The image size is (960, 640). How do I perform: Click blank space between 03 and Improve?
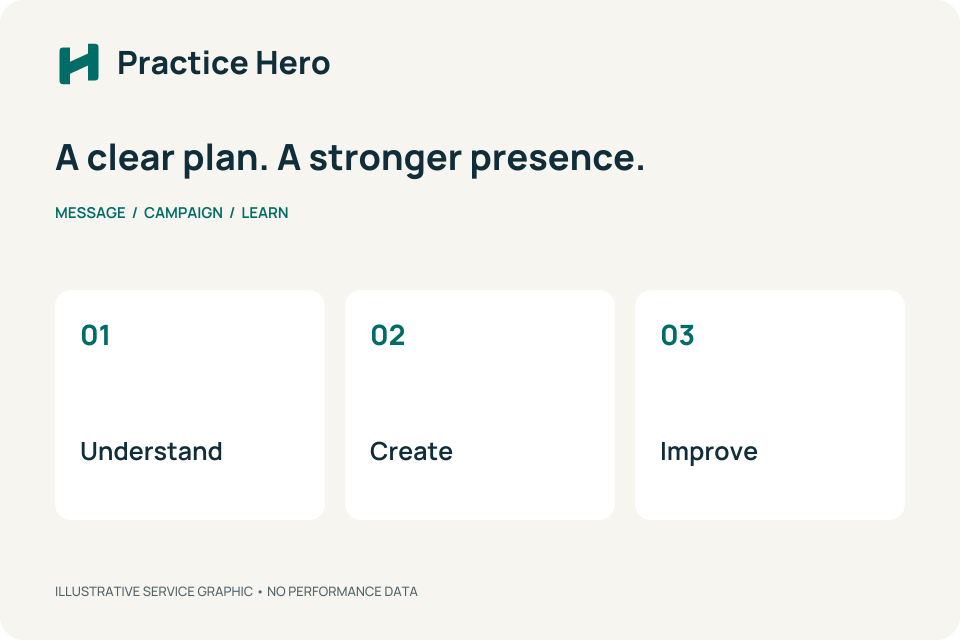point(770,393)
